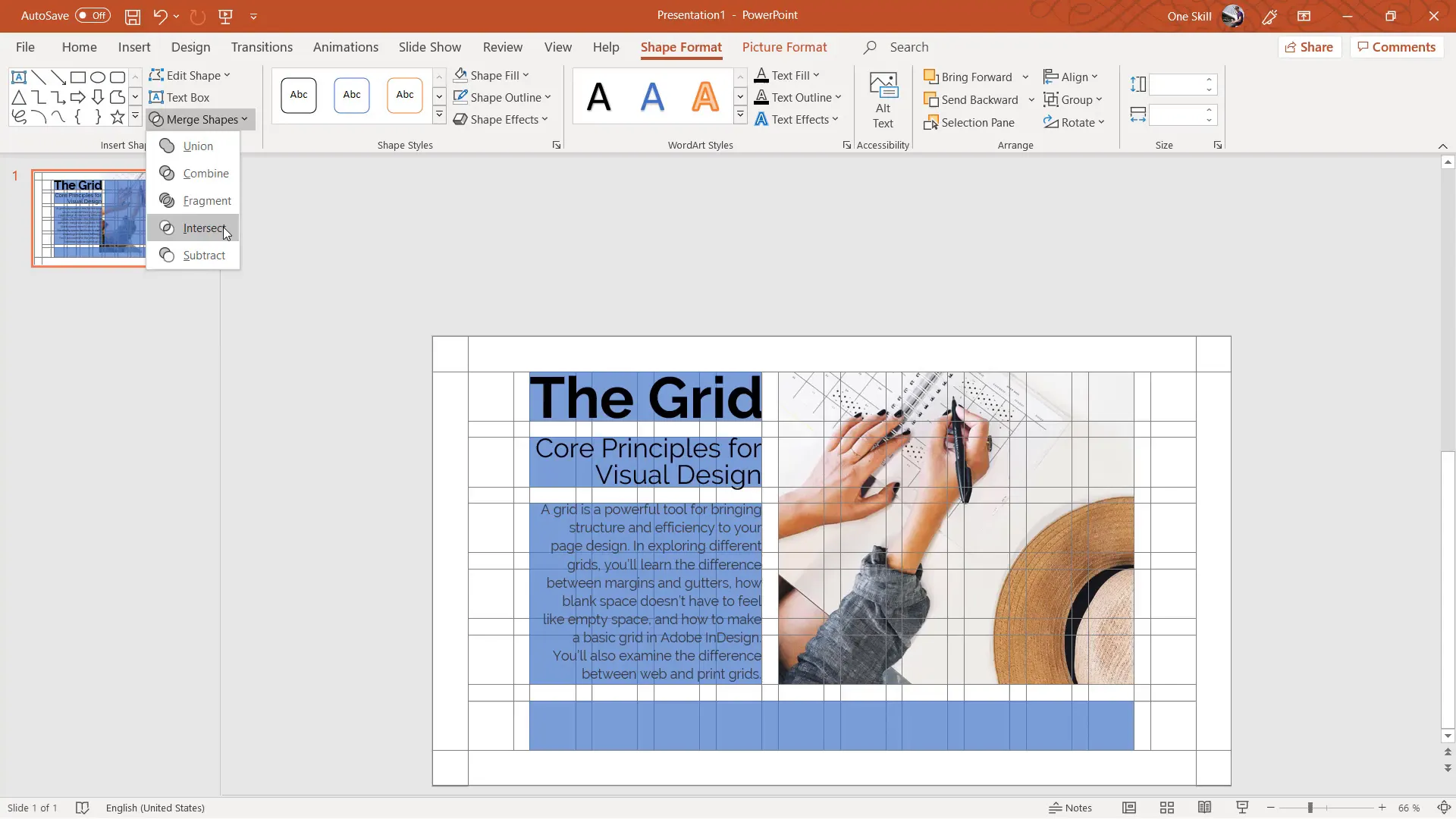Click the zoom slider handle

(x=1310, y=808)
